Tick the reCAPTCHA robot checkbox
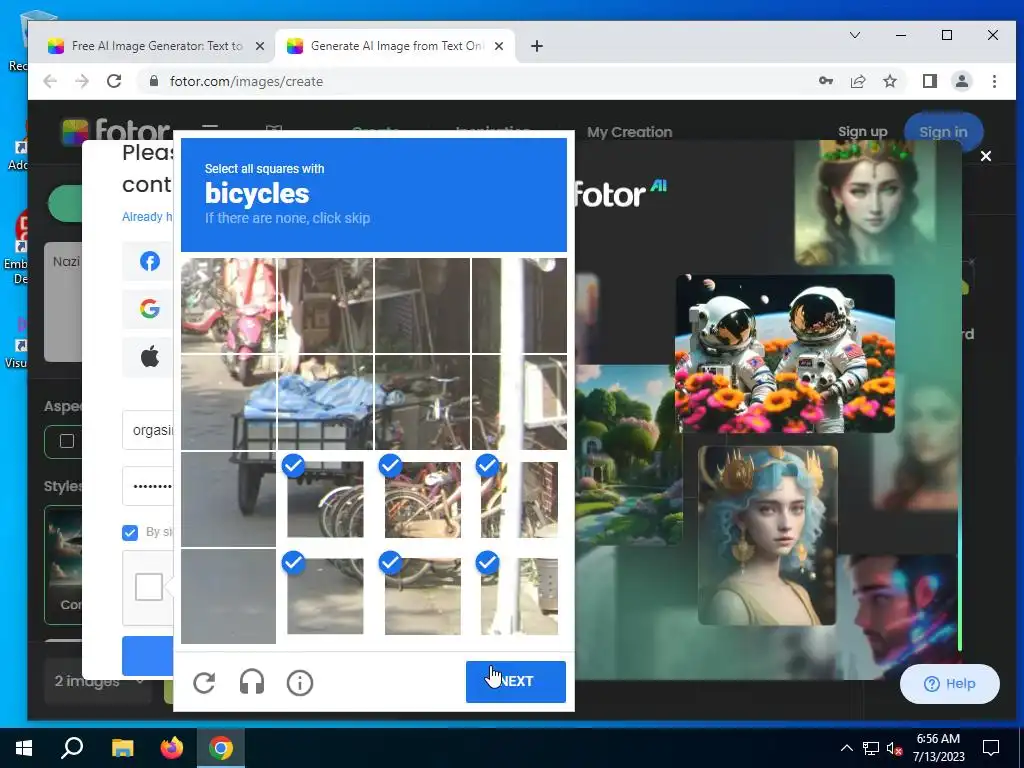This screenshot has height=768, width=1024. point(149,587)
